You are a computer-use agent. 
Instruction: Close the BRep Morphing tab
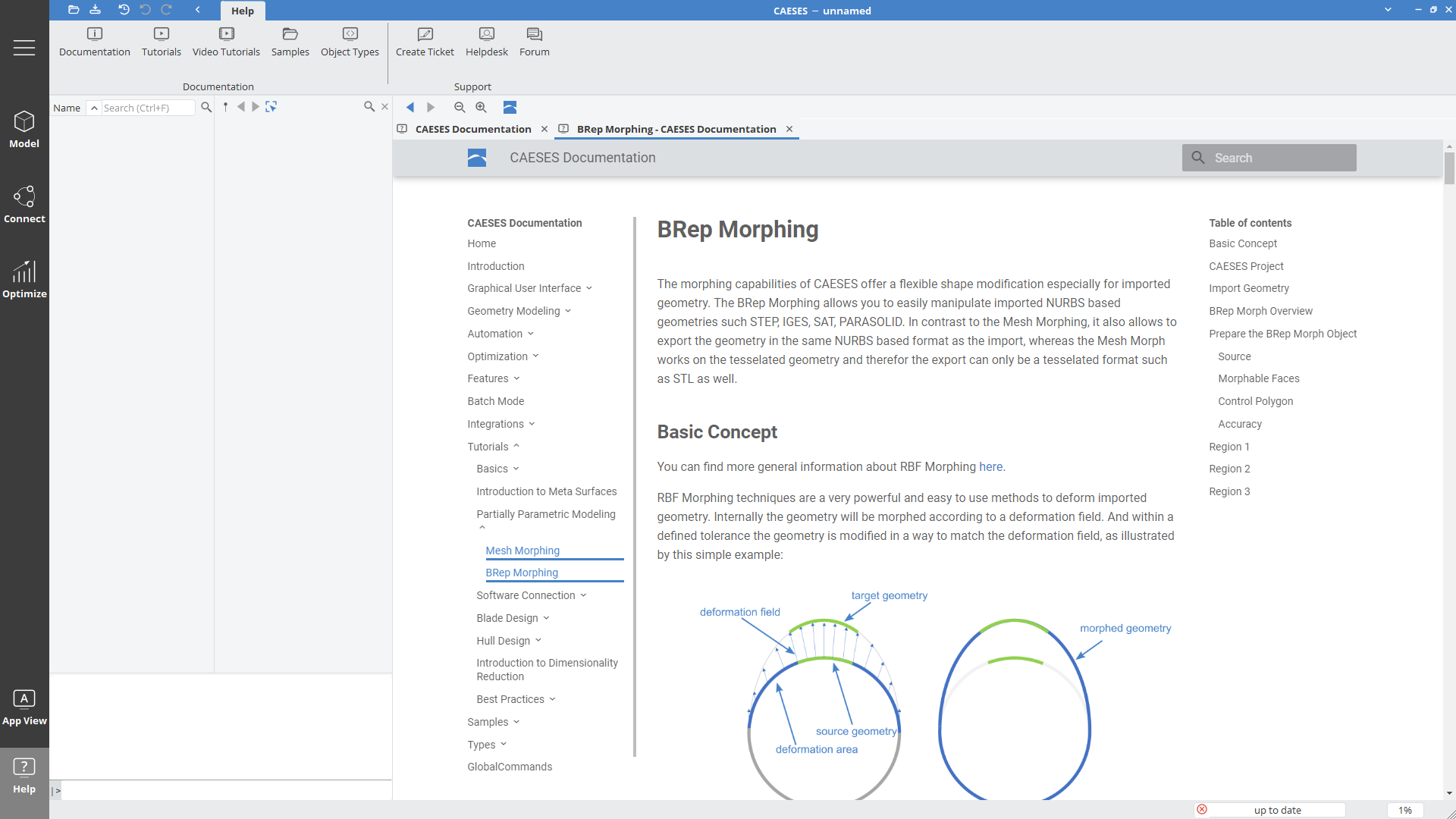(789, 129)
